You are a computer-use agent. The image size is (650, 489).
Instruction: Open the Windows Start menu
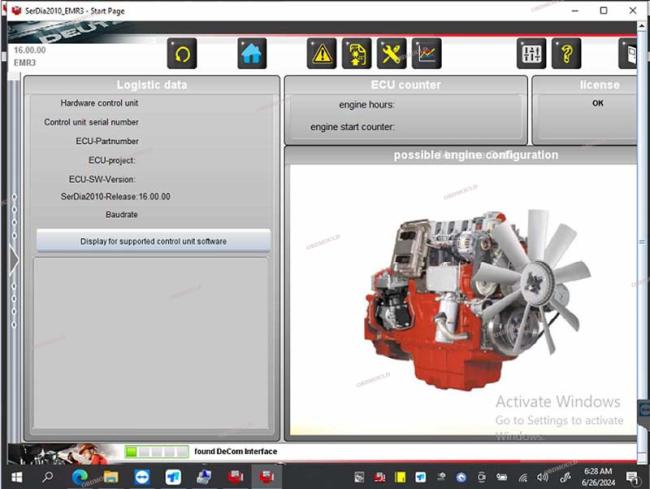[x=17, y=477]
